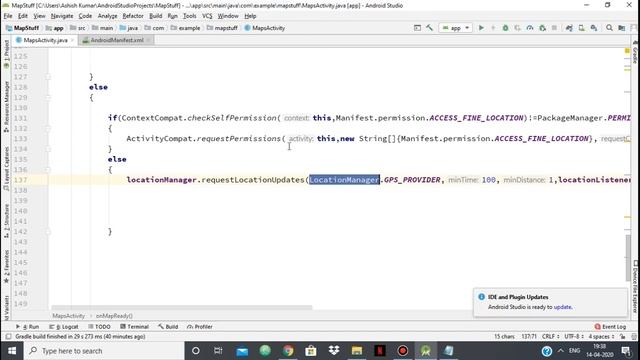
Task: Open the Refactor menu
Action: 133,16
